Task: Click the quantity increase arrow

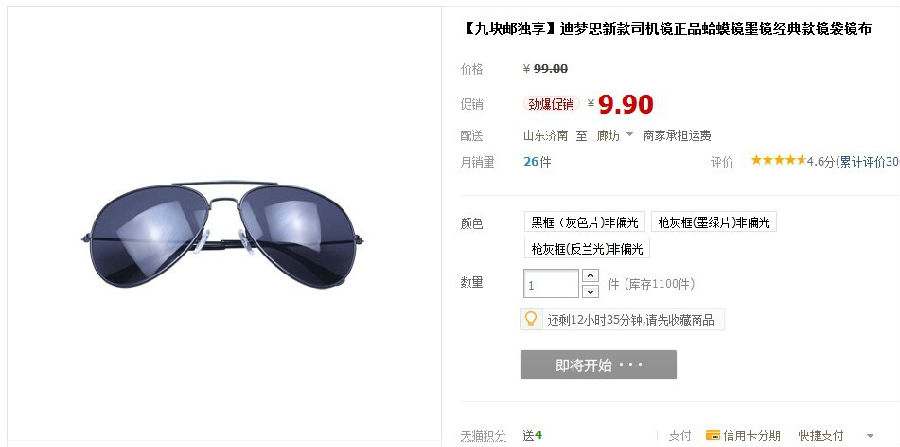Action: 590,276
